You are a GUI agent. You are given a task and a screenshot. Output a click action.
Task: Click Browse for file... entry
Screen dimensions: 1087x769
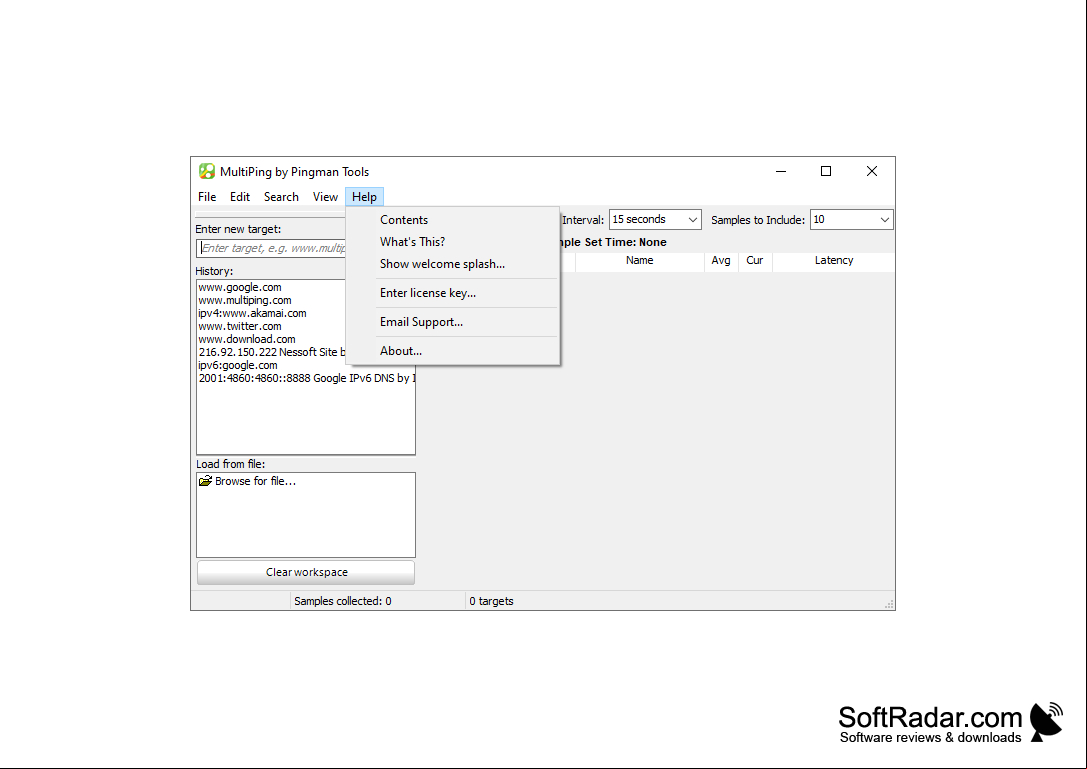pos(255,481)
